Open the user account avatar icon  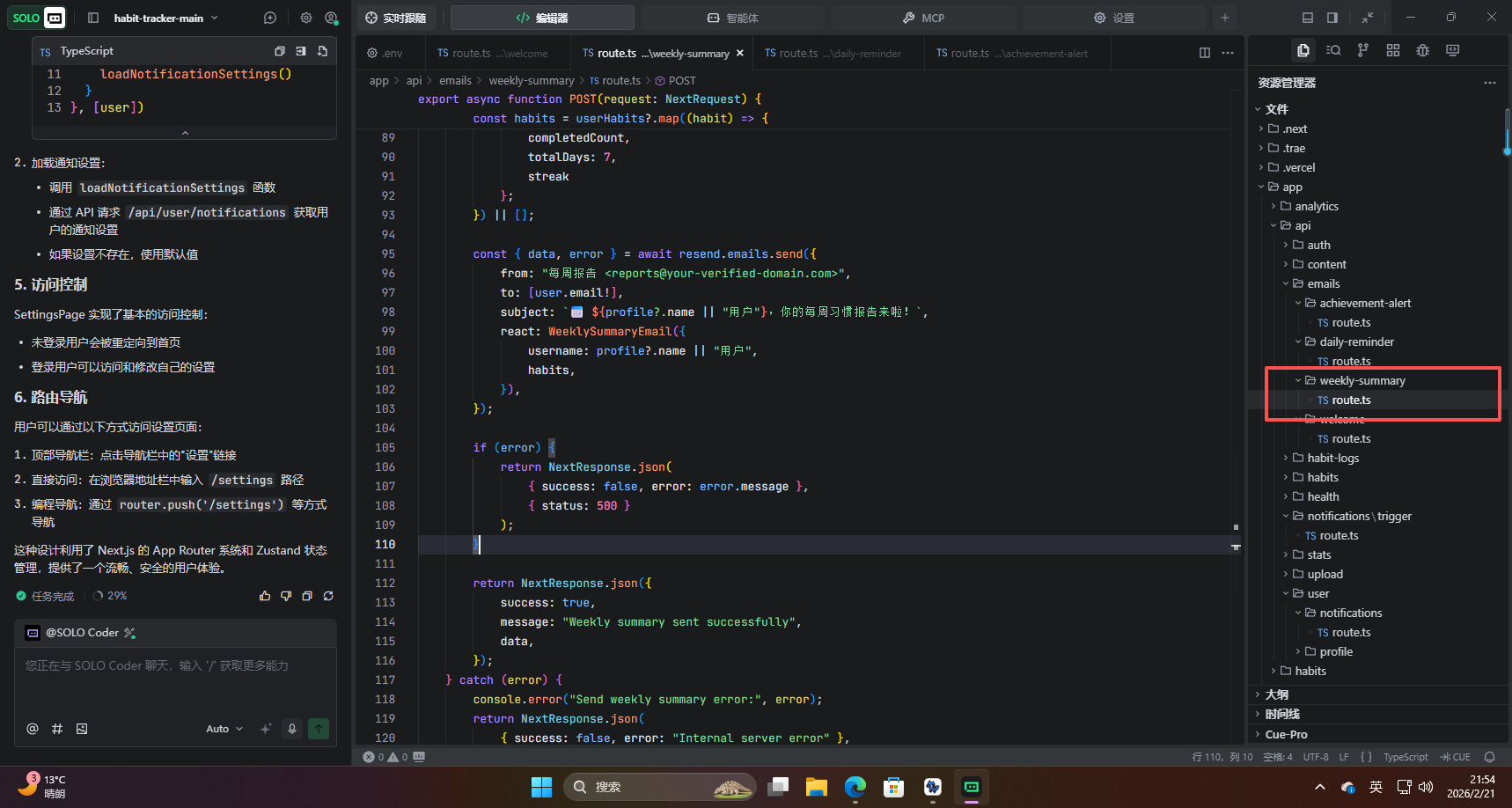pos(331,18)
